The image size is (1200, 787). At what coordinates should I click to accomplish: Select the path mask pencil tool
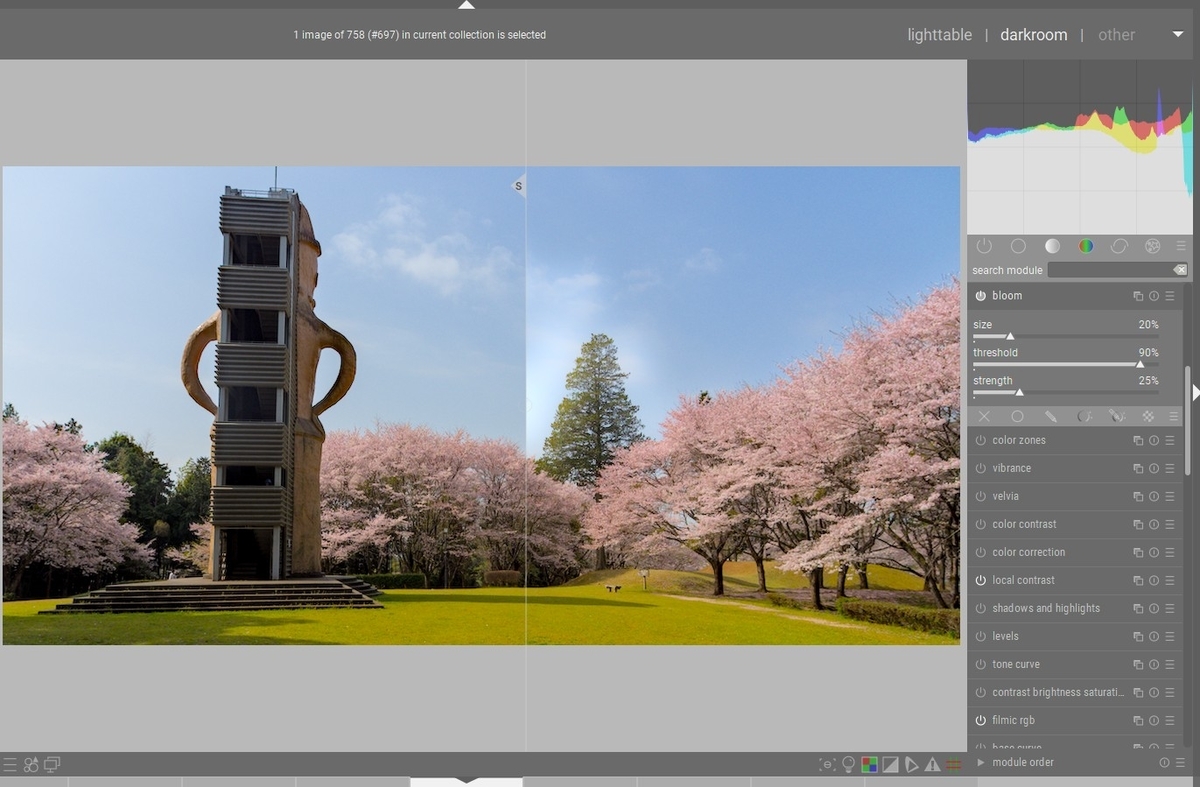click(1052, 416)
